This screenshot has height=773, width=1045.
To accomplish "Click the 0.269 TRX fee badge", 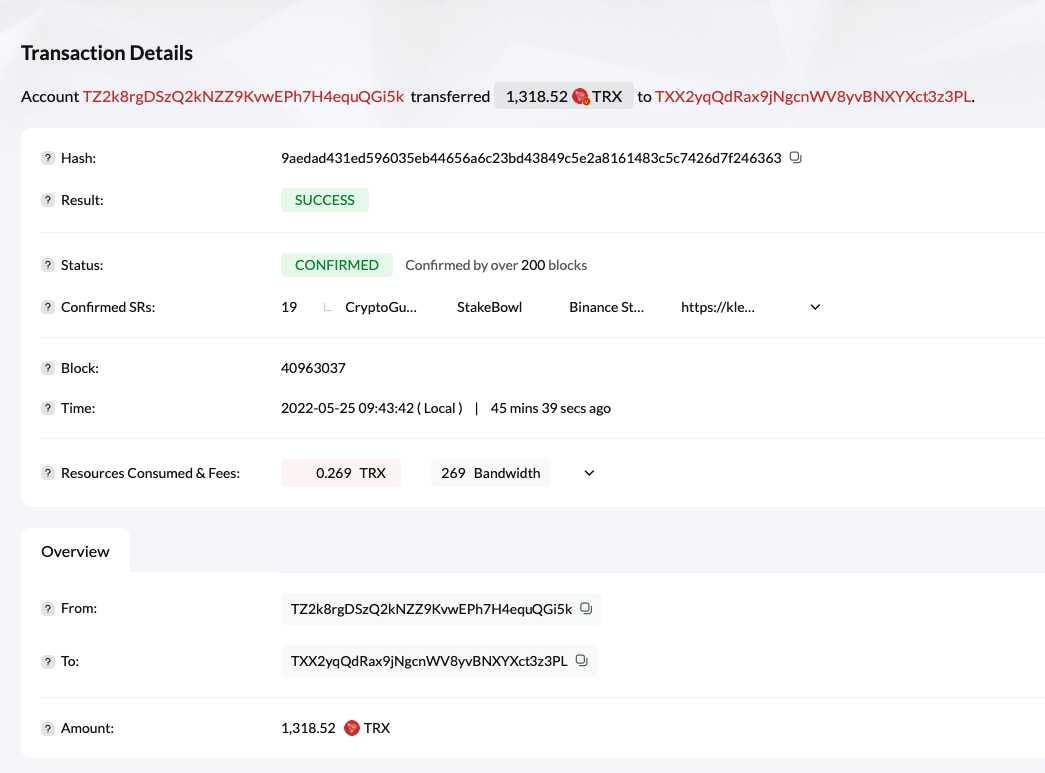I will [x=341, y=473].
